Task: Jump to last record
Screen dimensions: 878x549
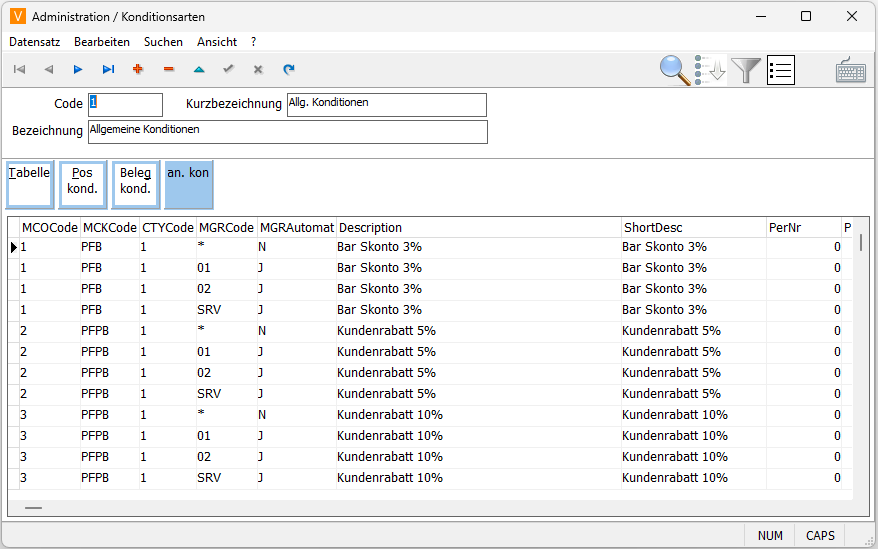Action: (108, 70)
